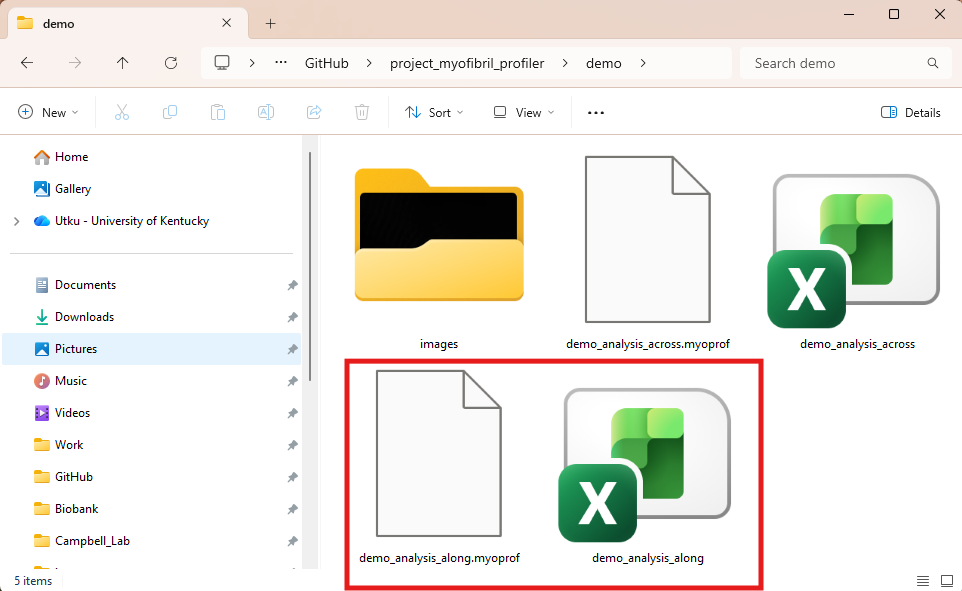Expand chevron after demo breadcrumb
Screen dimensions: 962x591
pyautogui.click(x=643, y=63)
